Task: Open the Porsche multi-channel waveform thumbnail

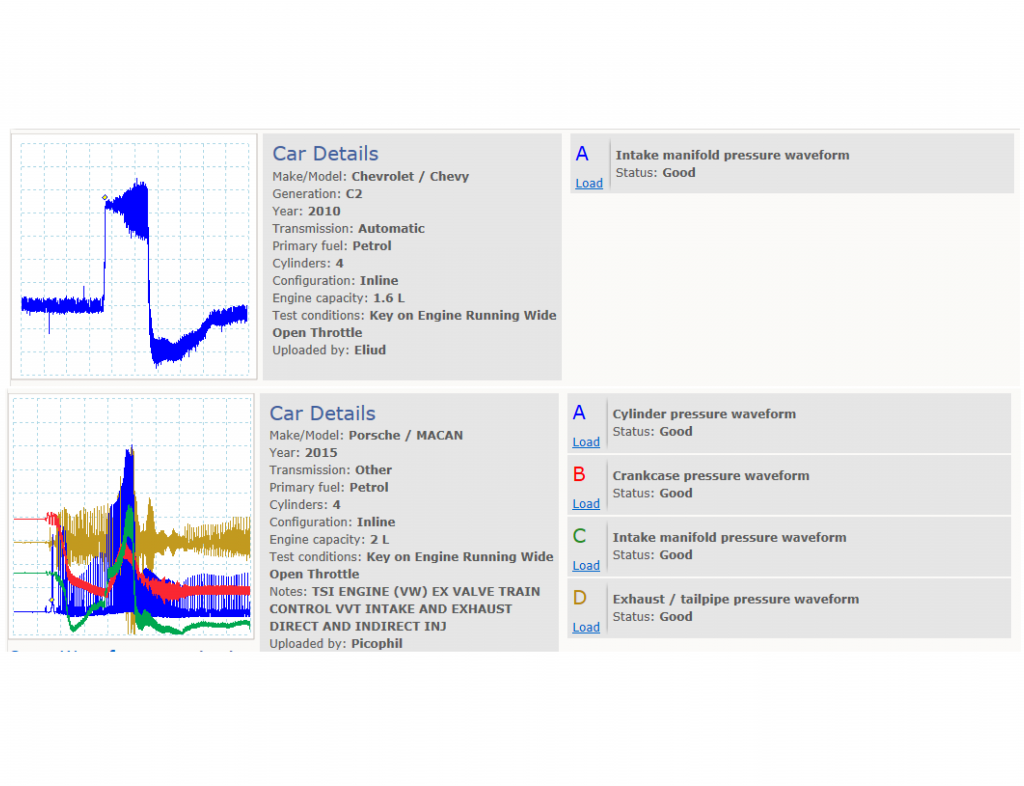Action: tap(131, 516)
